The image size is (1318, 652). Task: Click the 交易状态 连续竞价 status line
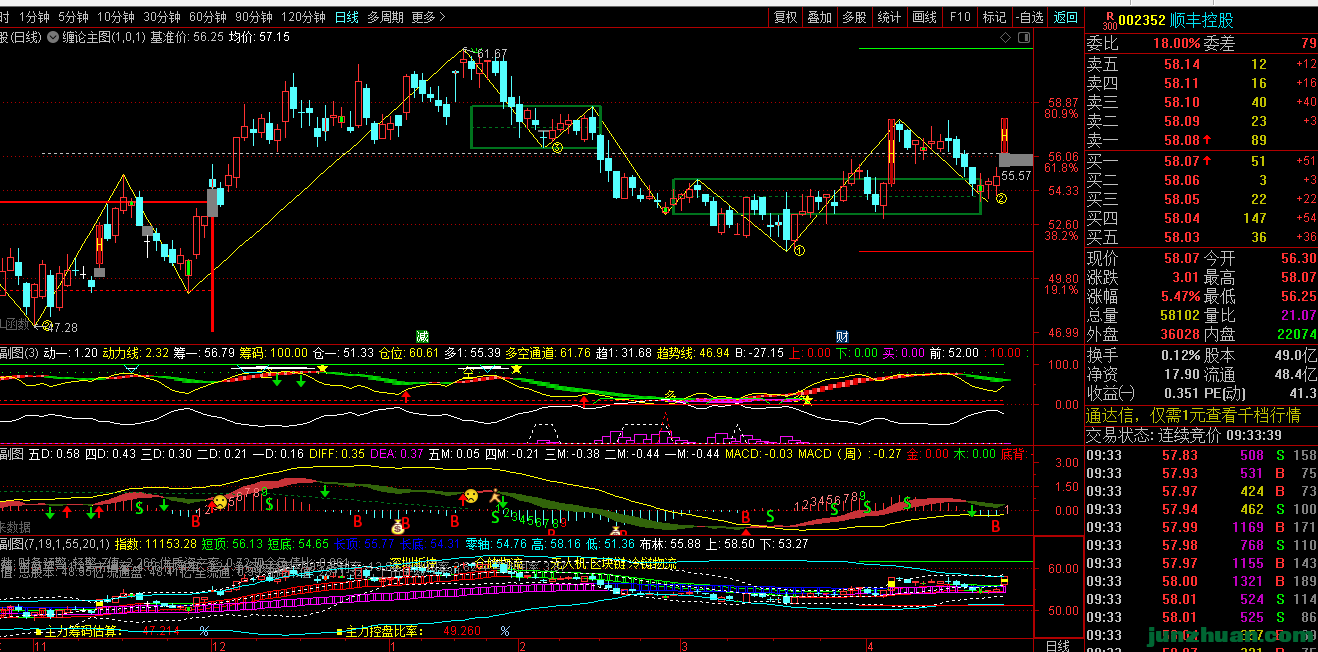click(1186, 435)
